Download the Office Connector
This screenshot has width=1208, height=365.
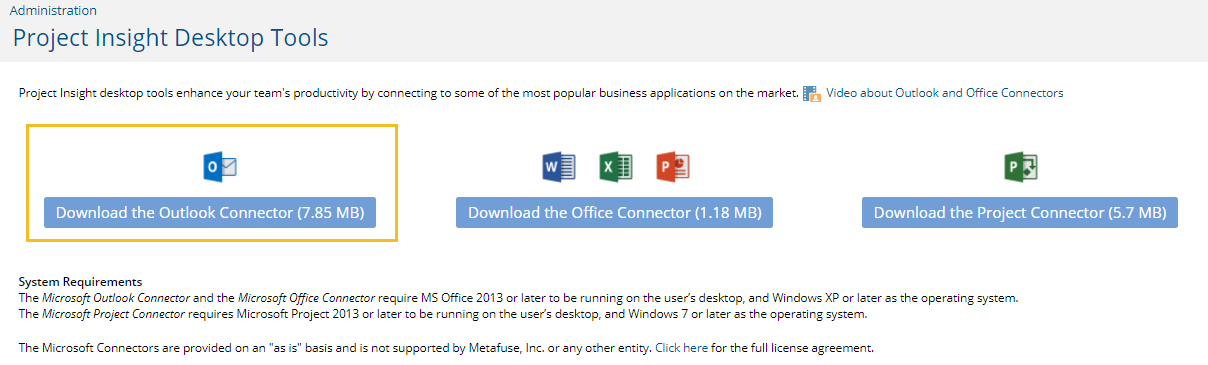(615, 213)
